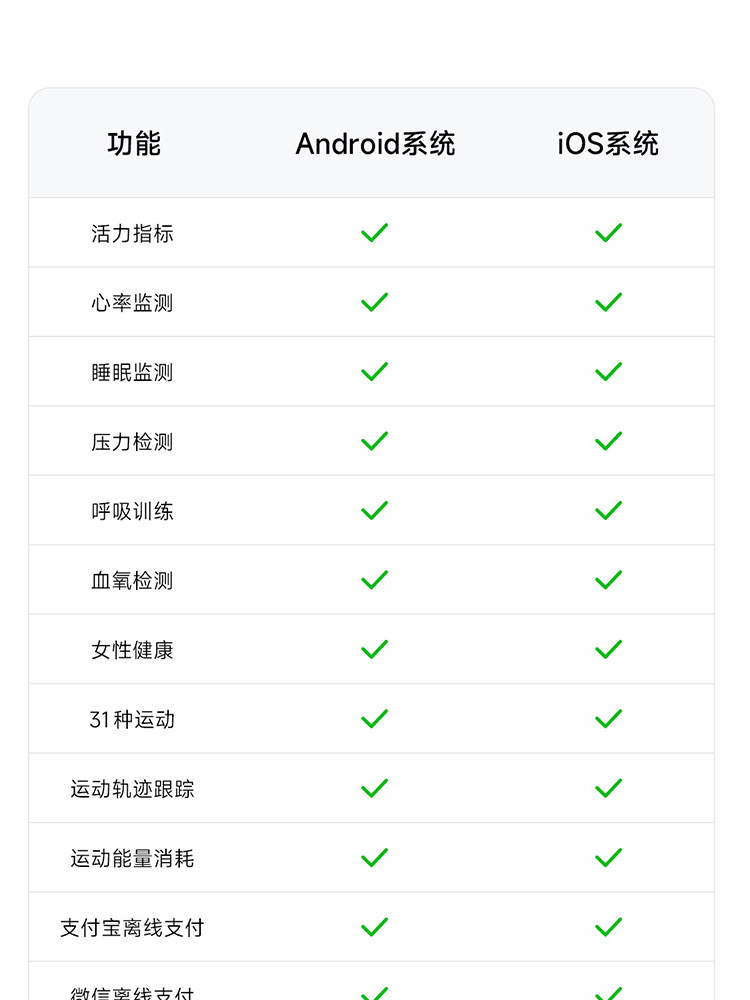Click the iOS checkmark for 心率监测

pyautogui.click(x=608, y=302)
